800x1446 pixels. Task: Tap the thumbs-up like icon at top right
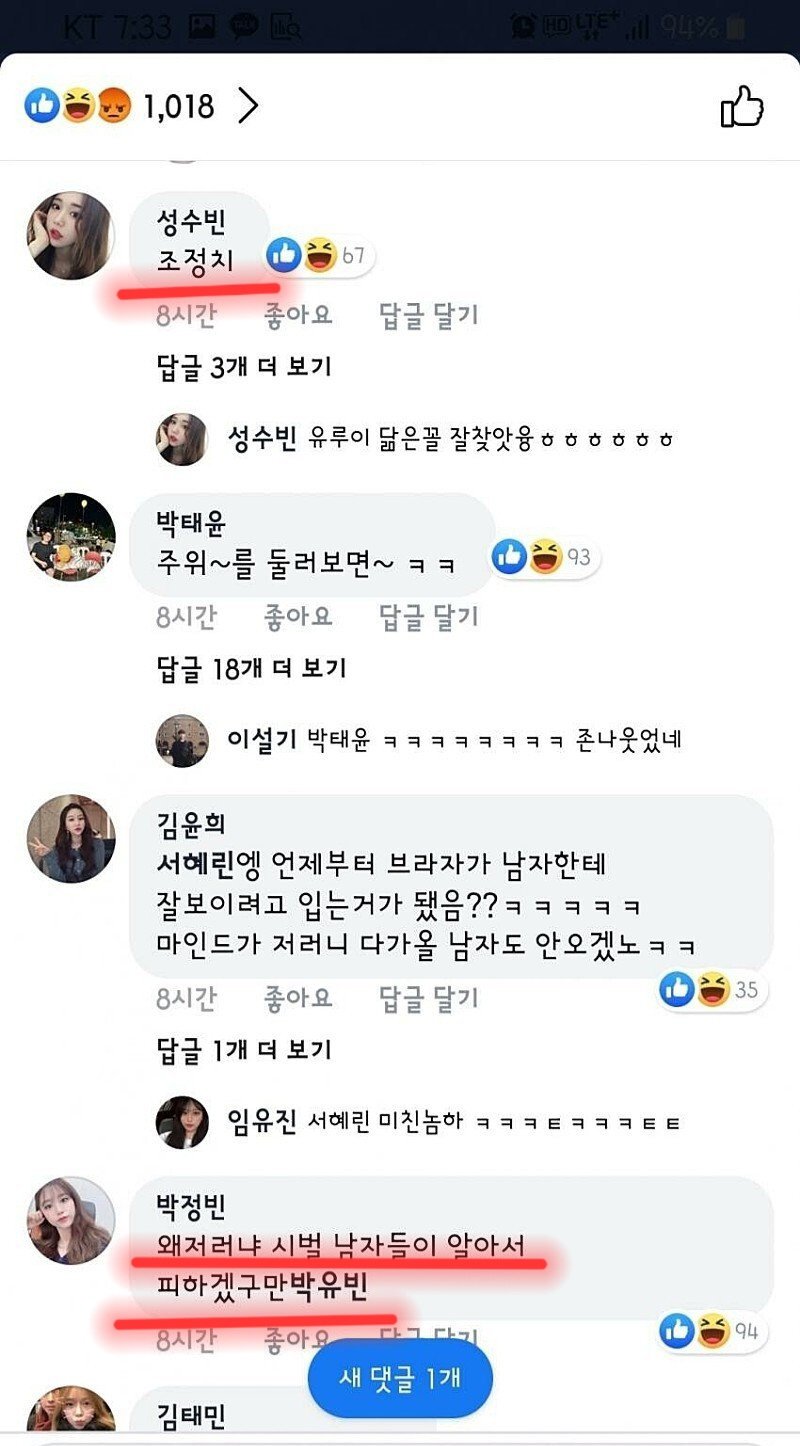tap(742, 106)
